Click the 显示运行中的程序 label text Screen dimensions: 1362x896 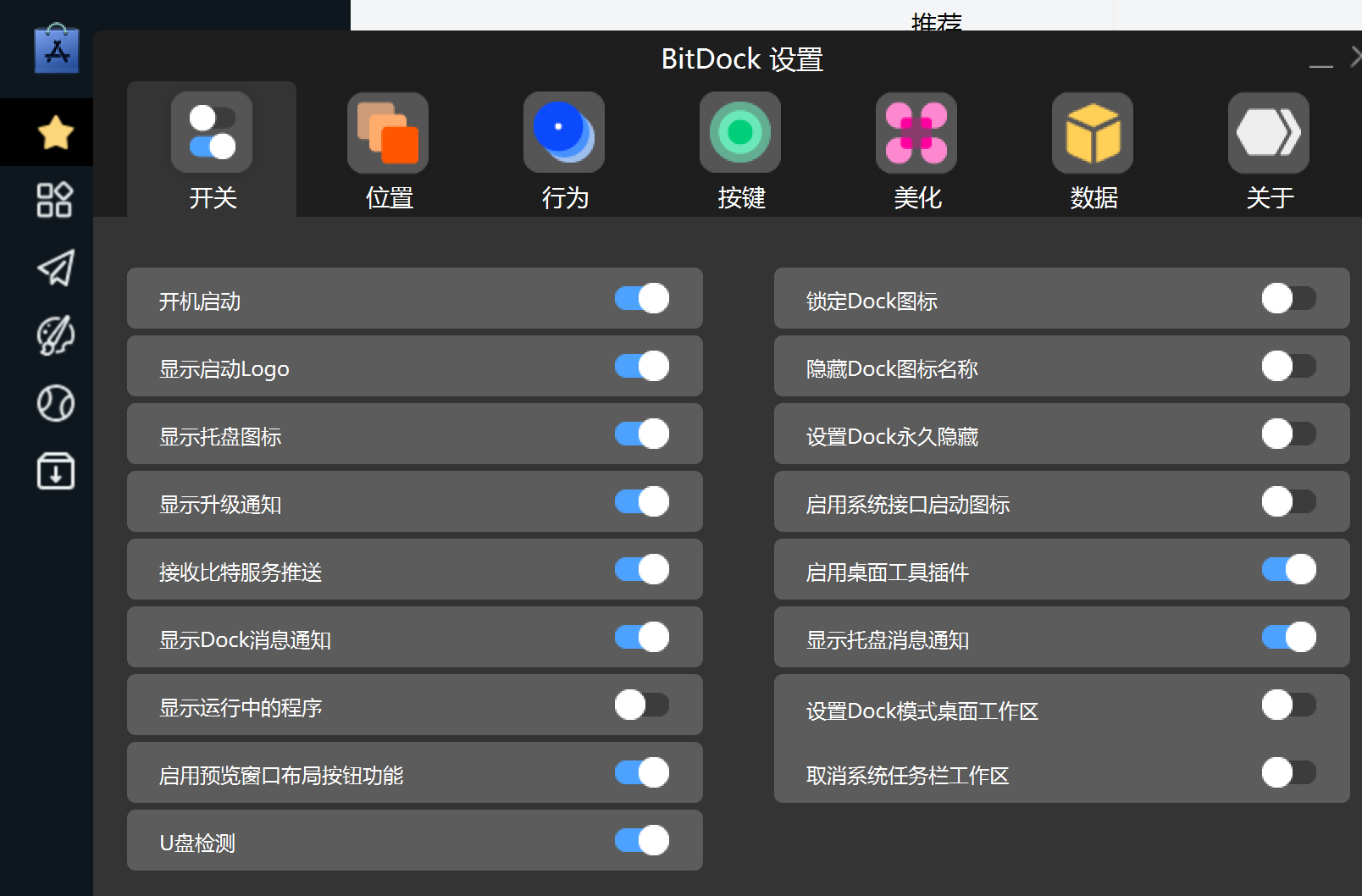tap(241, 708)
